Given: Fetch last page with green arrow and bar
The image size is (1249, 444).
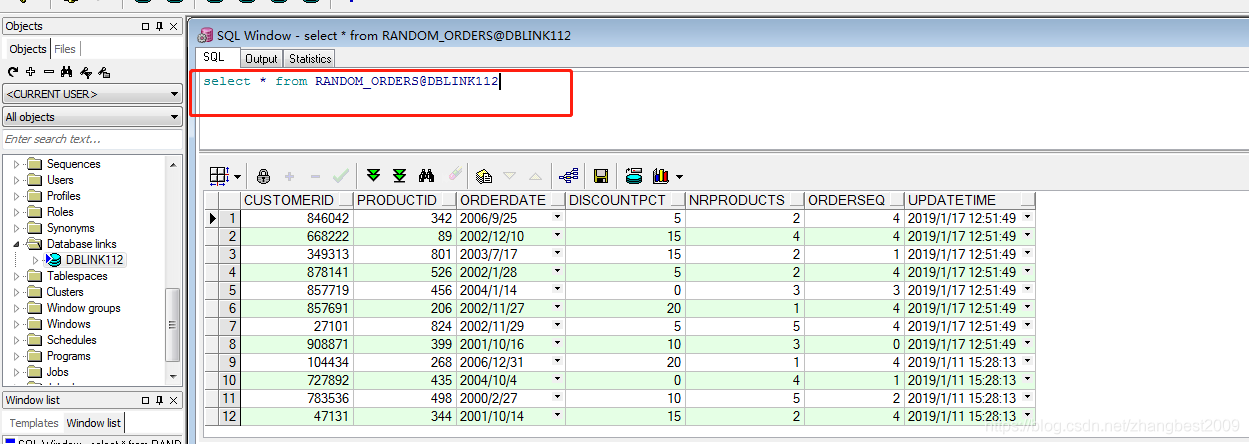Looking at the screenshot, I should pos(399,176).
